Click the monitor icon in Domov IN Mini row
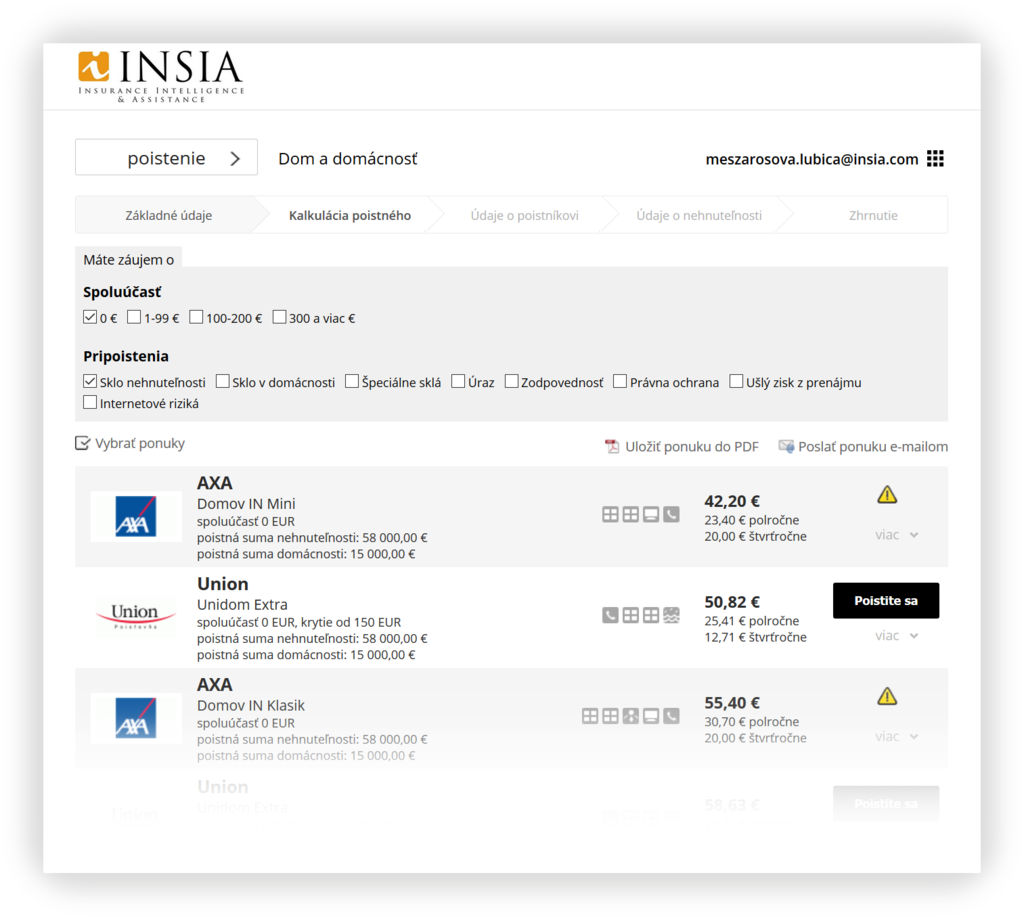 [x=651, y=515]
